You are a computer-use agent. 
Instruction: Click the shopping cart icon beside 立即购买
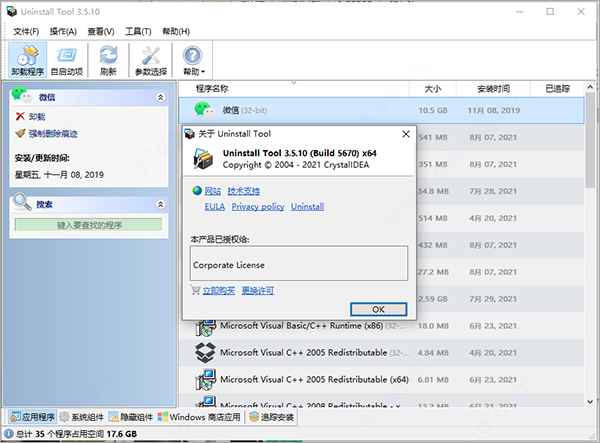[x=196, y=290]
